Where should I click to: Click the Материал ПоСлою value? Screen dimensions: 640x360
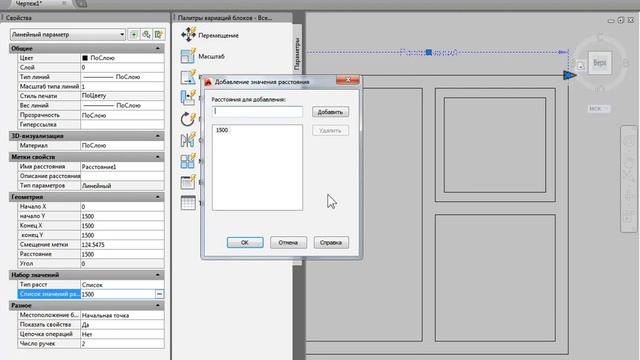pos(122,145)
